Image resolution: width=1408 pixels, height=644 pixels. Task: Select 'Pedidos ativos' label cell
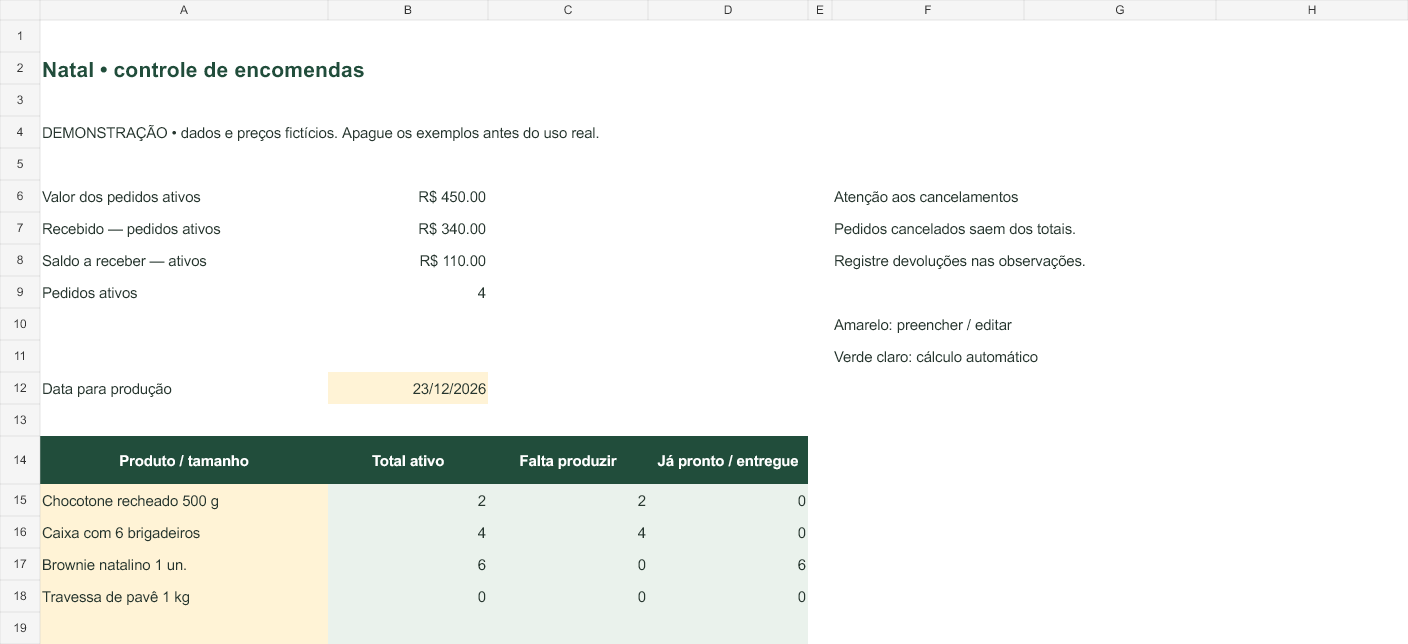(184, 293)
